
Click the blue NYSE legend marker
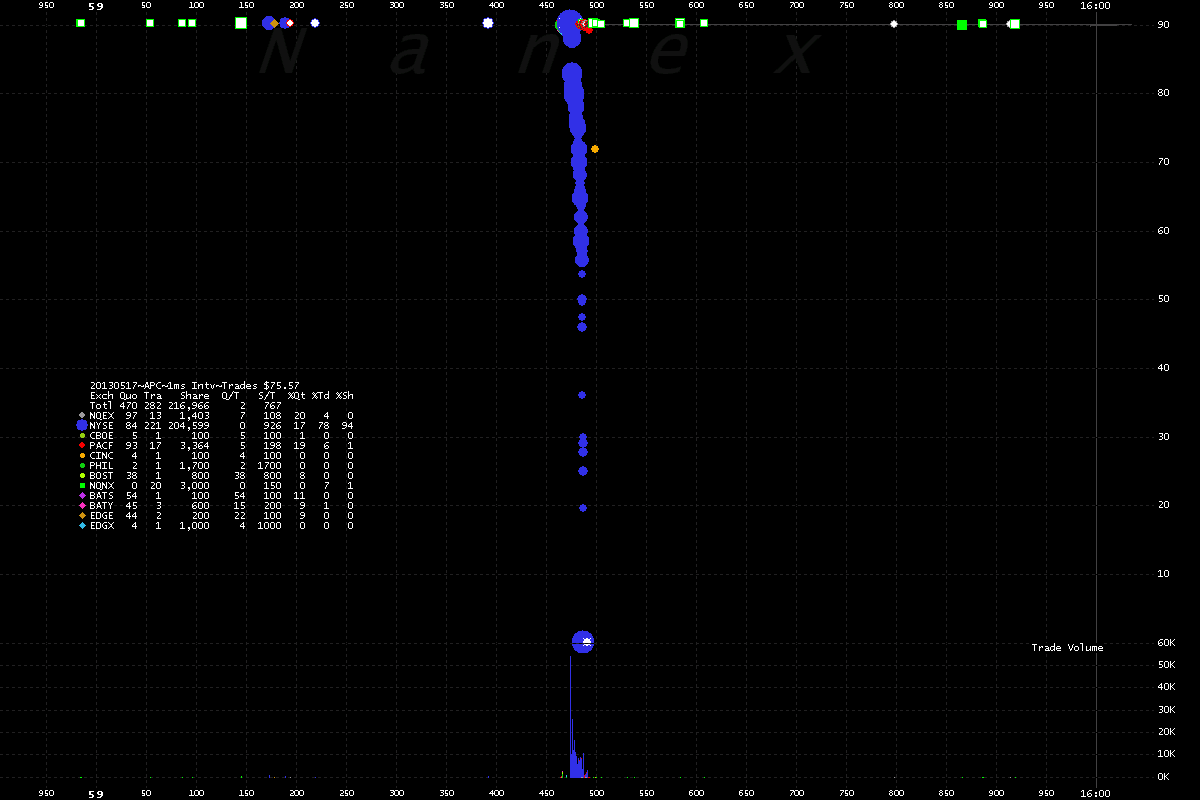tap(82, 425)
